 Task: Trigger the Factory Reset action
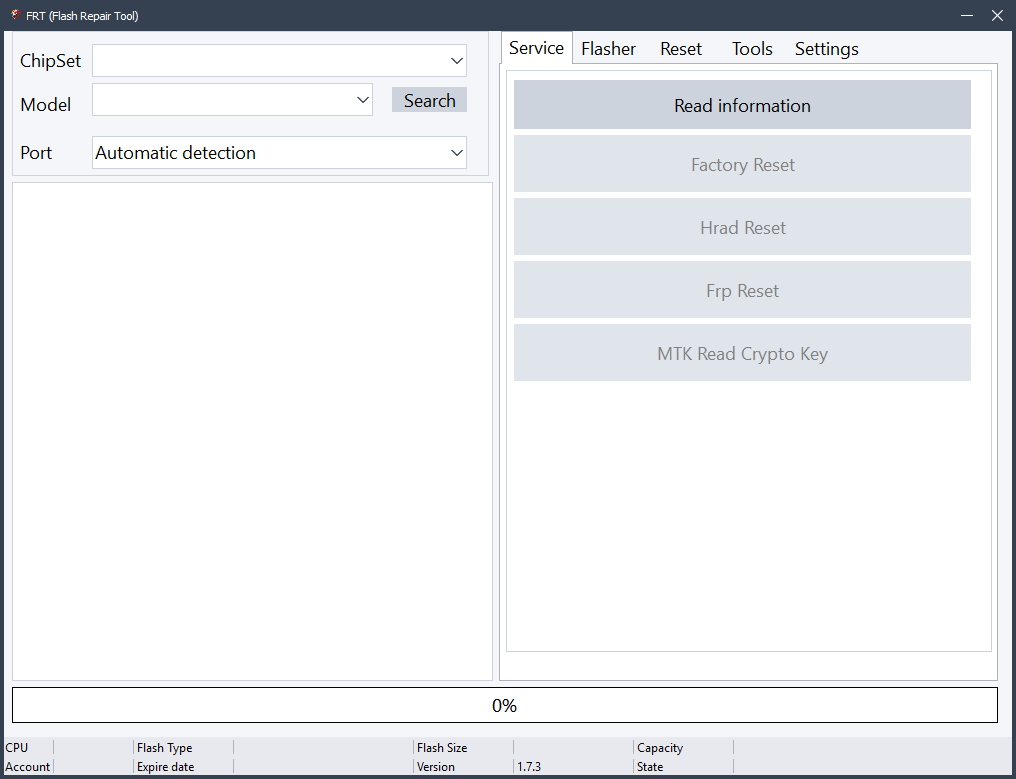click(x=742, y=163)
